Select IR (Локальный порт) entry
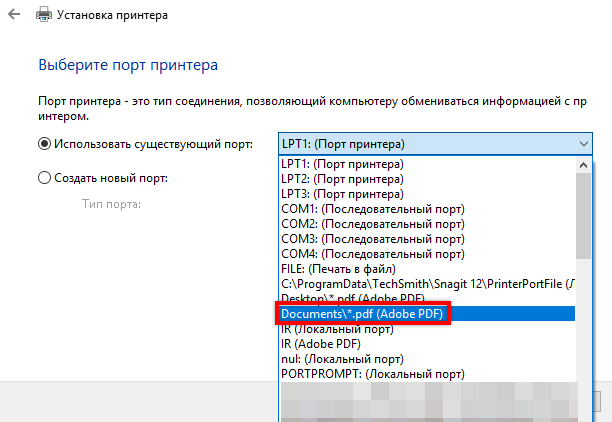The image size is (612, 422). coord(336,328)
